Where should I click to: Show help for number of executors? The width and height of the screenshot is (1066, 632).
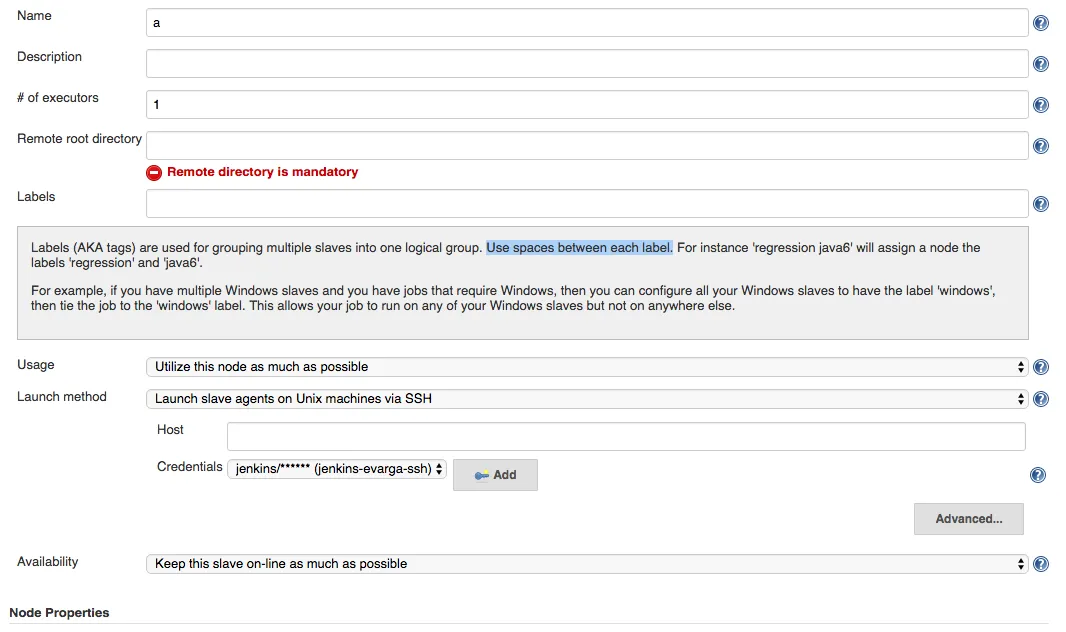(x=1040, y=105)
